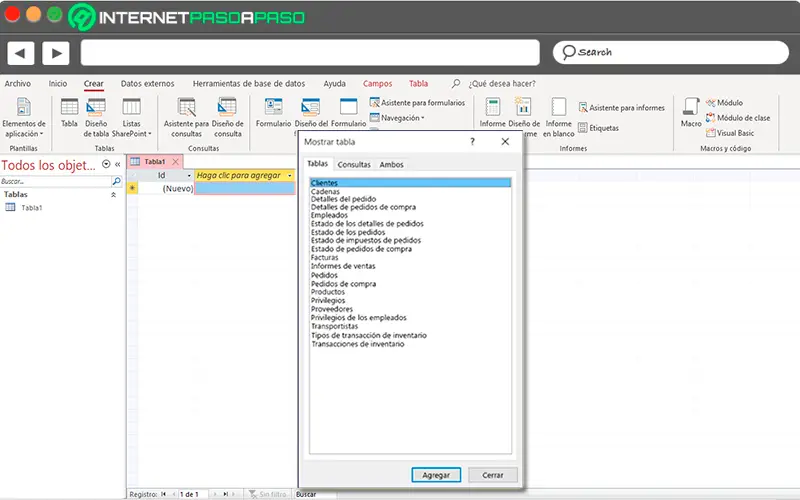Select the Consultas tab in dialog
800x500 pixels.
(x=354, y=164)
